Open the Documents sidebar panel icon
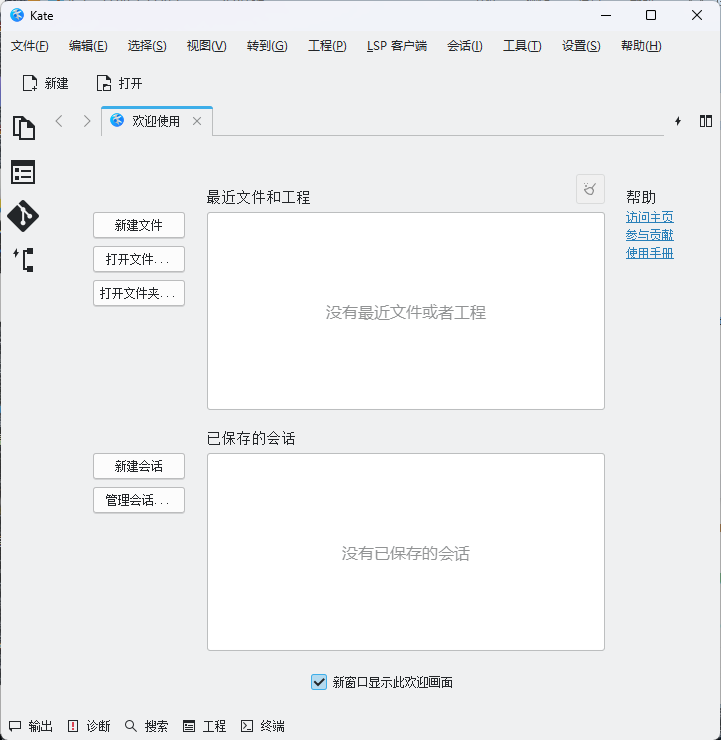 pos(23,128)
